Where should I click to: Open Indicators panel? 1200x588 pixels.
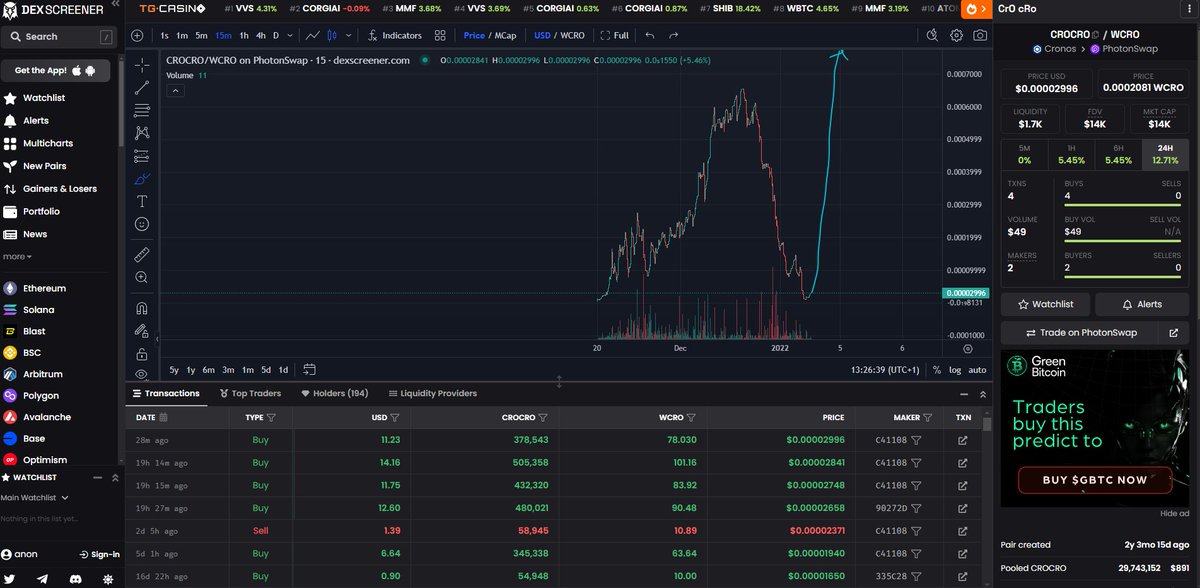click(x=395, y=35)
